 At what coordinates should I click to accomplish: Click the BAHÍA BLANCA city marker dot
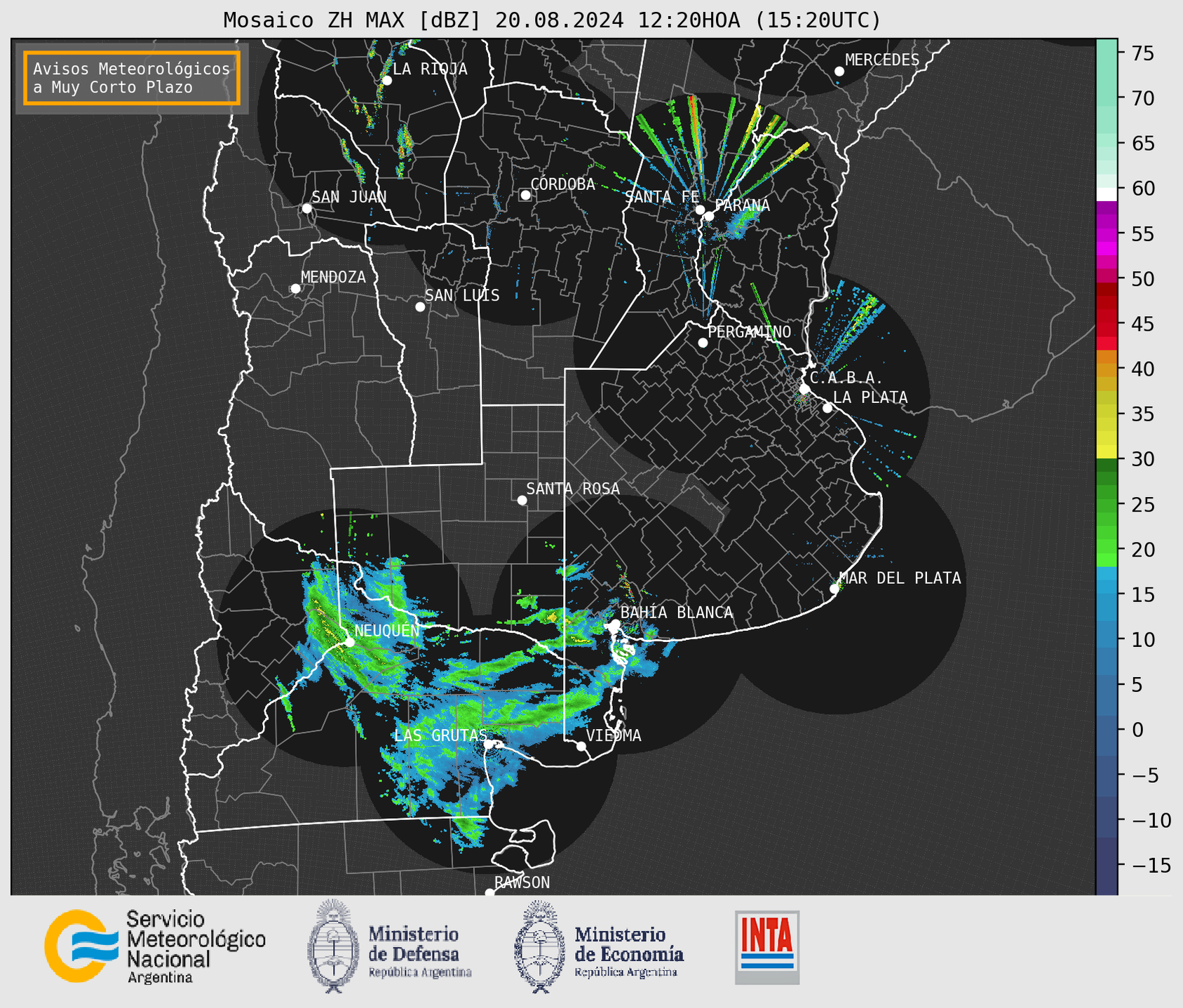pos(615,624)
